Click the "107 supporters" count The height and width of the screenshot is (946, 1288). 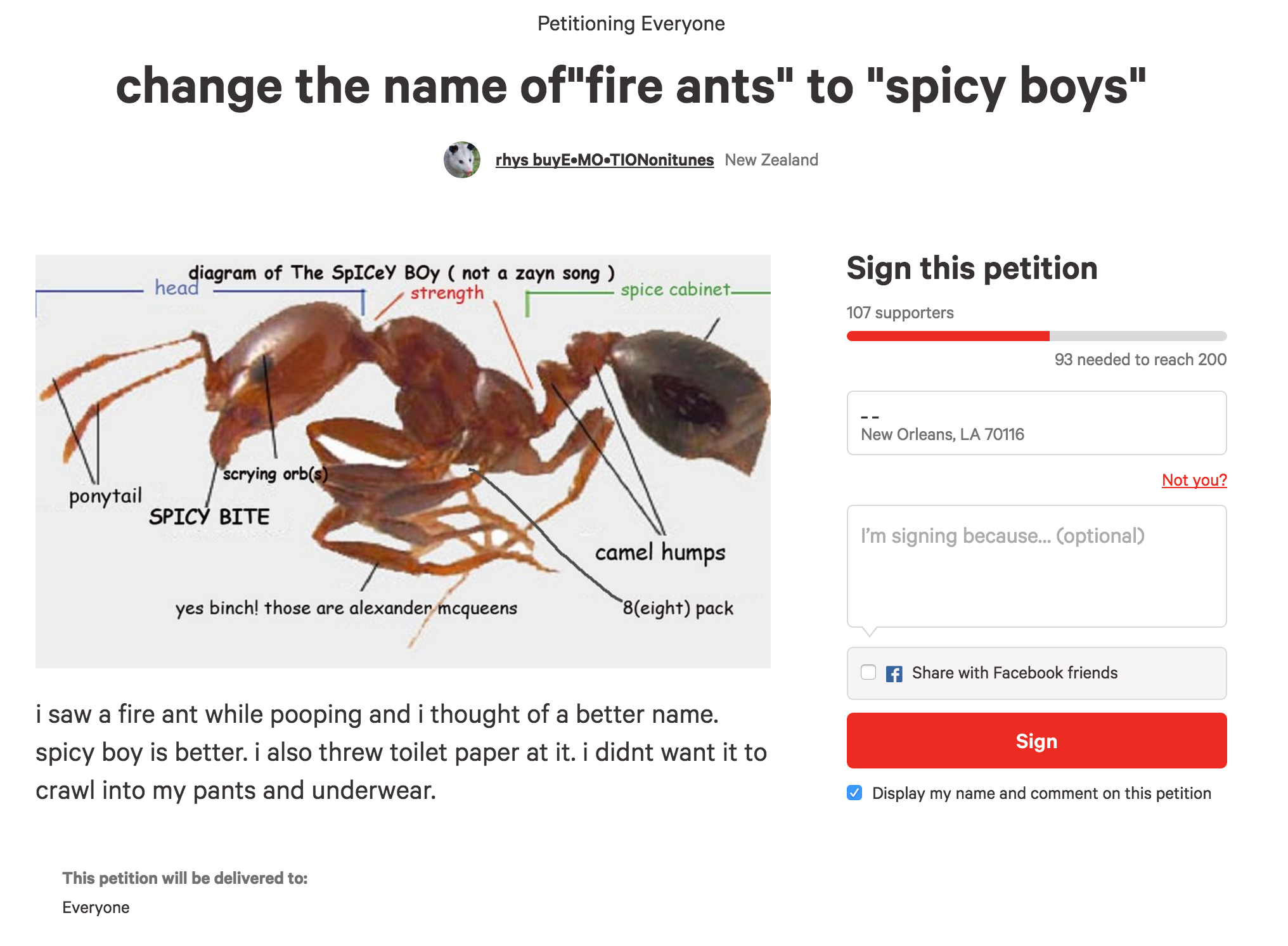click(x=899, y=313)
